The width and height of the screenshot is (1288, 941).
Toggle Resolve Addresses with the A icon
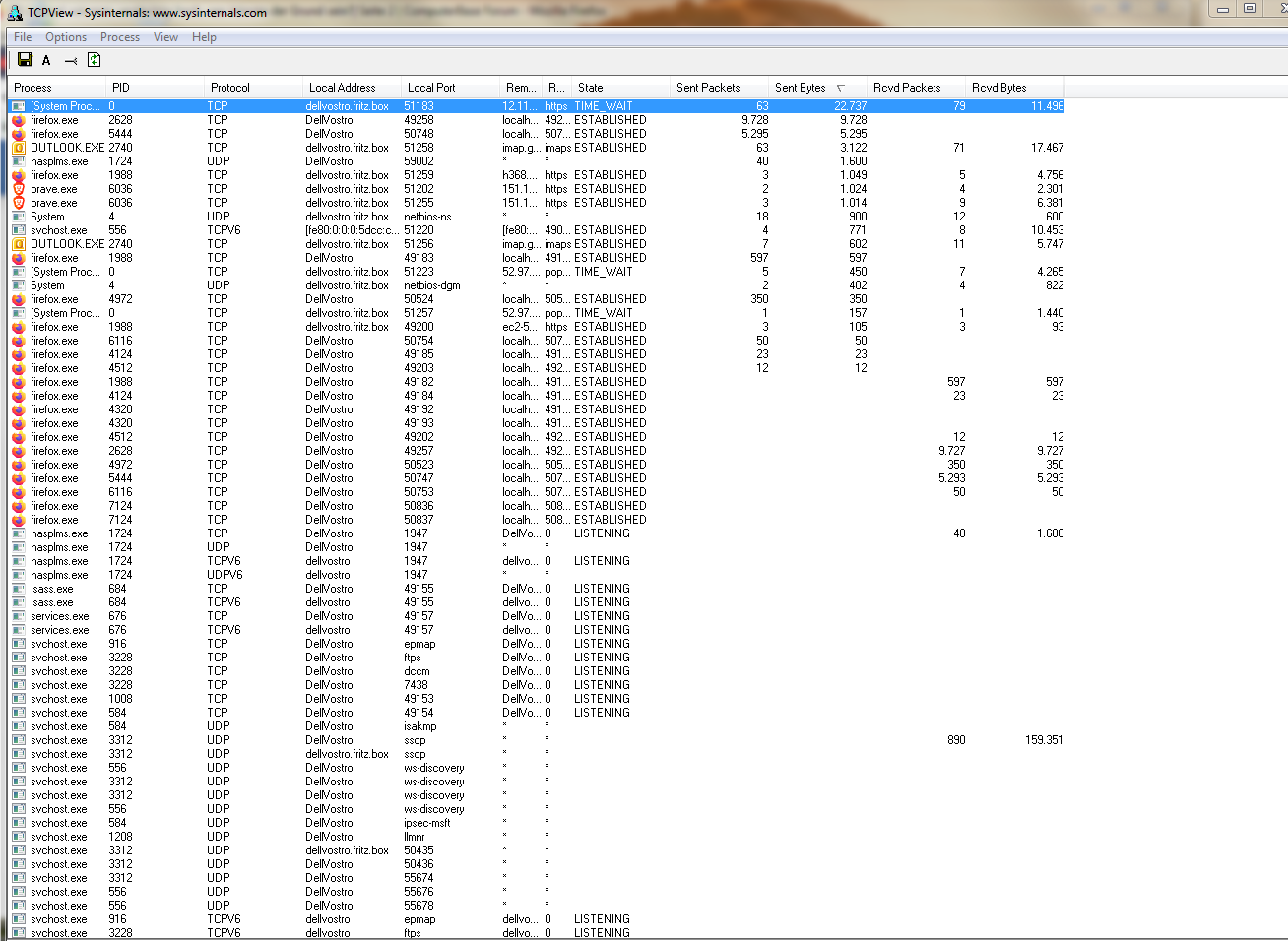(x=46, y=60)
